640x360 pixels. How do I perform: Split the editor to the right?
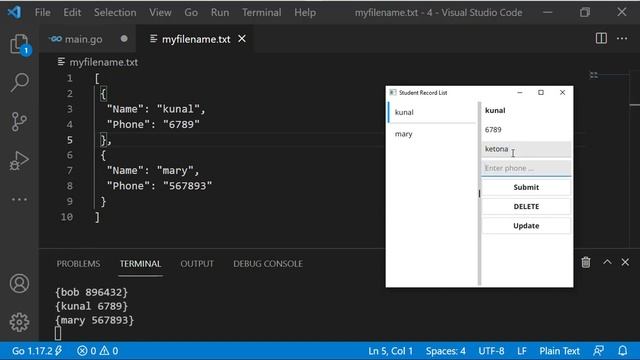(x=601, y=39)
